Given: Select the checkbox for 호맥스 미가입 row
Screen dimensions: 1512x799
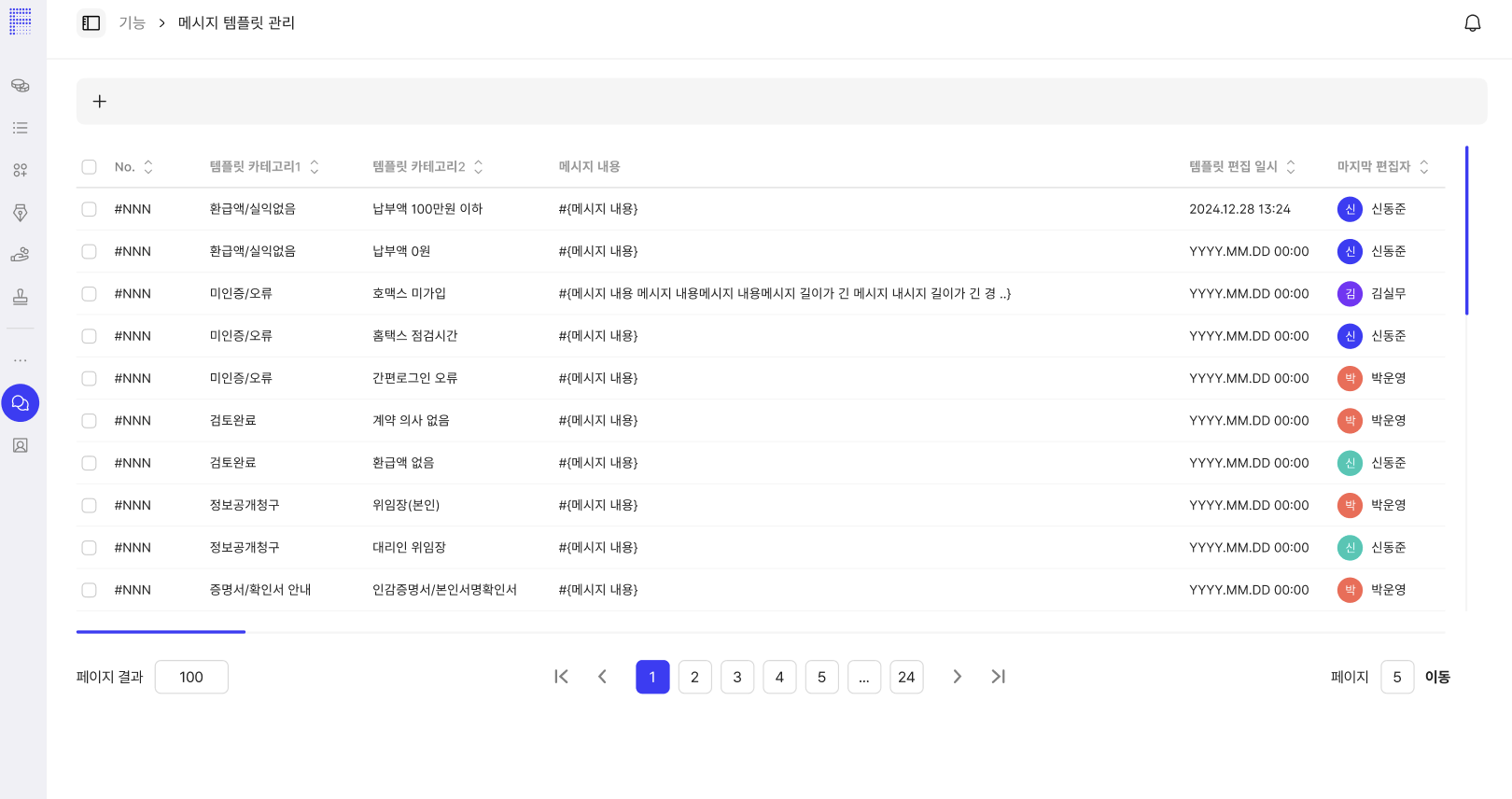Looking at the screenshot, I should point(90,294).
